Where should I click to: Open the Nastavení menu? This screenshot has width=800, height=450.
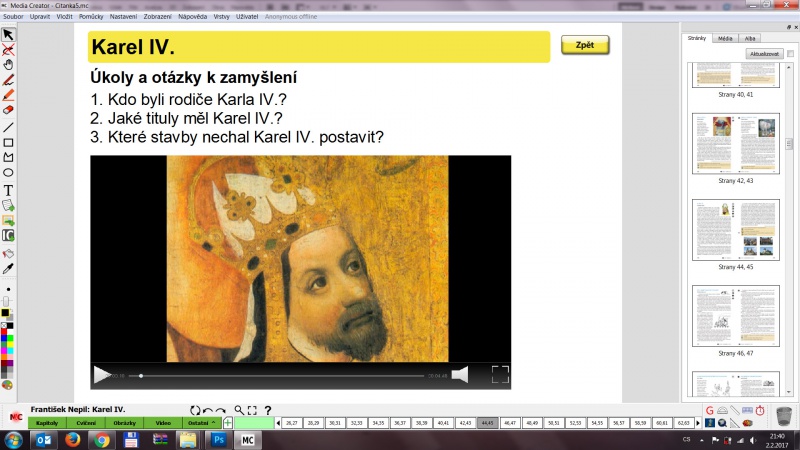123,17
